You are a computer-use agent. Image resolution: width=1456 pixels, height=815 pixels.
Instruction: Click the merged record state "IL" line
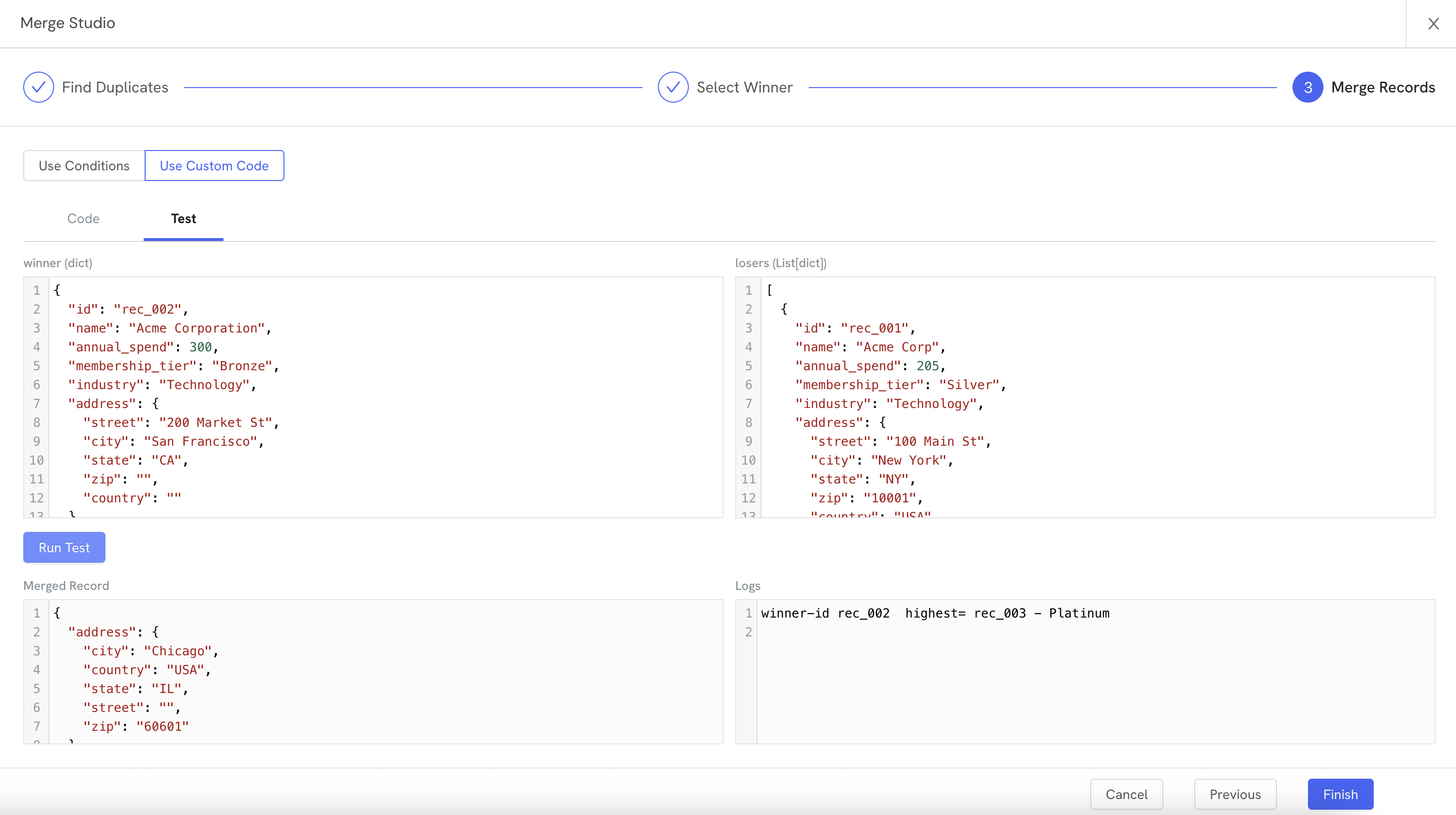click(x=135, y=689)
